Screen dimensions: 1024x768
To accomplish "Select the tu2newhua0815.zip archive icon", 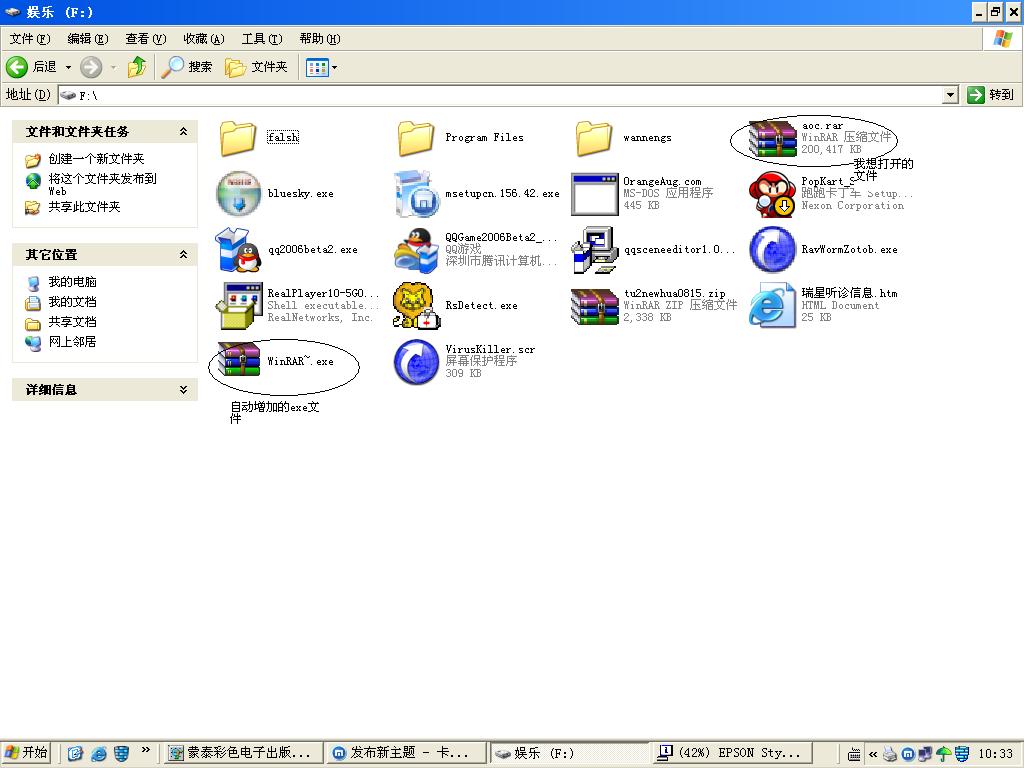I will tap(594, 305).
